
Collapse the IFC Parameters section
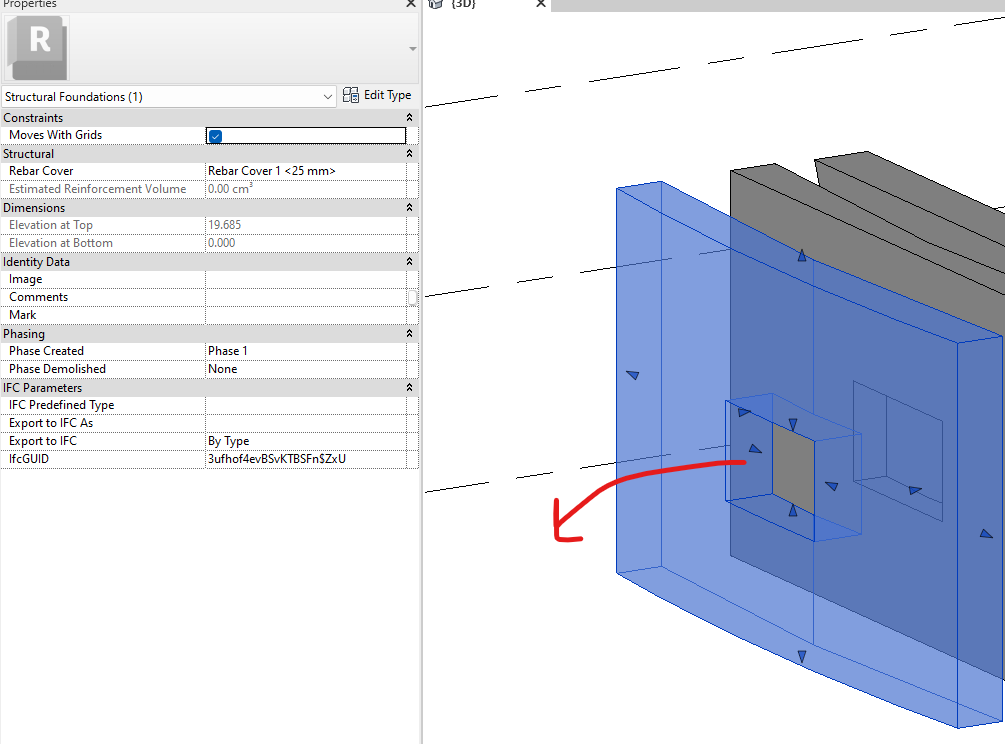click(x=408, y=387)
